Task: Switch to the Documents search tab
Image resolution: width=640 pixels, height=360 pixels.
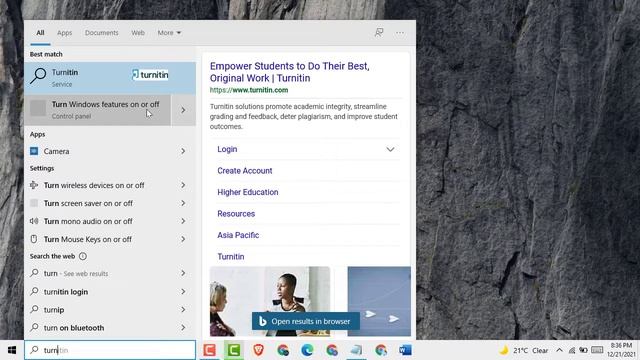Action: click(x=102, y=33)
